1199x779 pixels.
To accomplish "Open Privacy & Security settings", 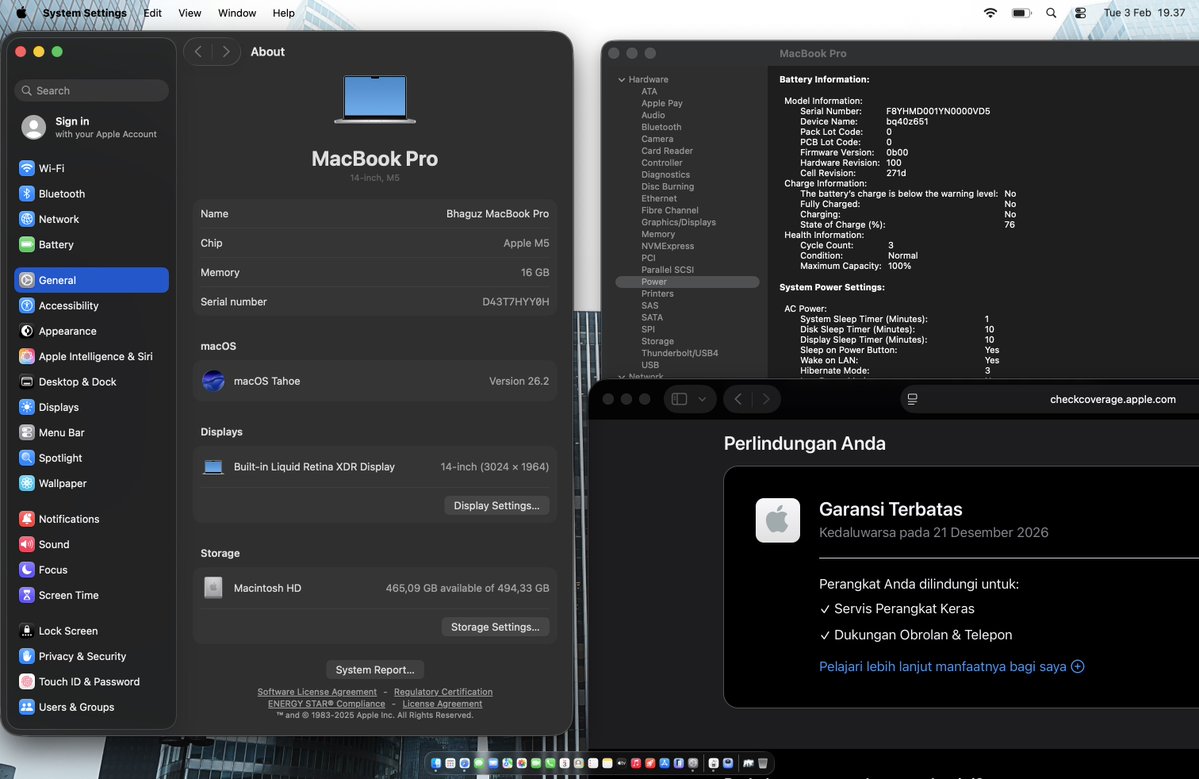I will pyautogui.click(x=91, y=656).
